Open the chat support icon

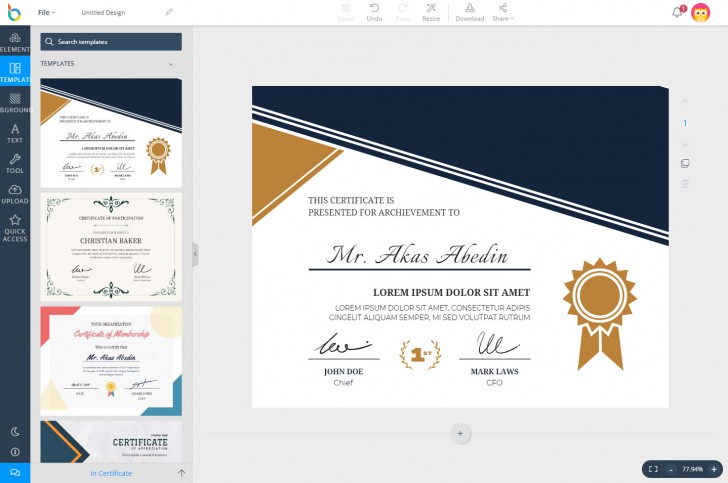coord(15,472)
